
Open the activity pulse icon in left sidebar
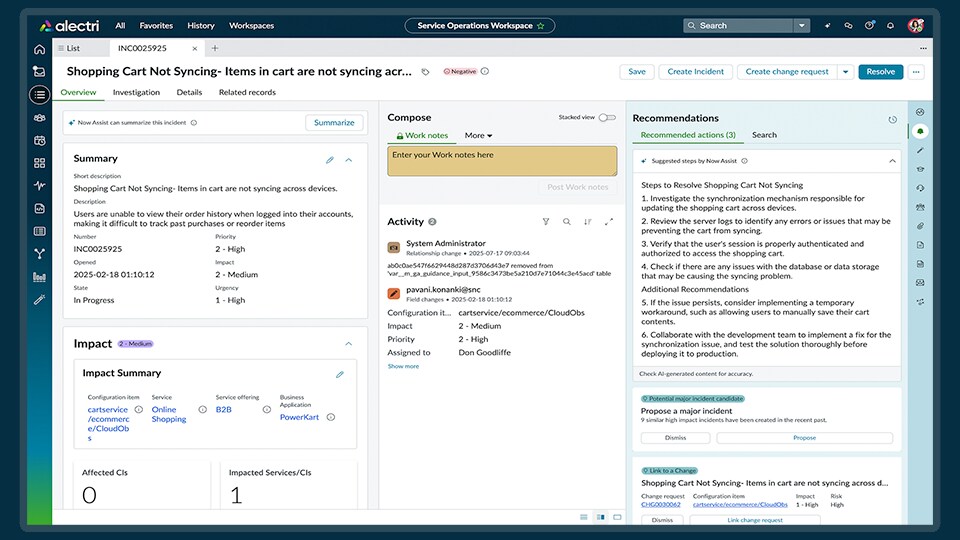[39, 186]
